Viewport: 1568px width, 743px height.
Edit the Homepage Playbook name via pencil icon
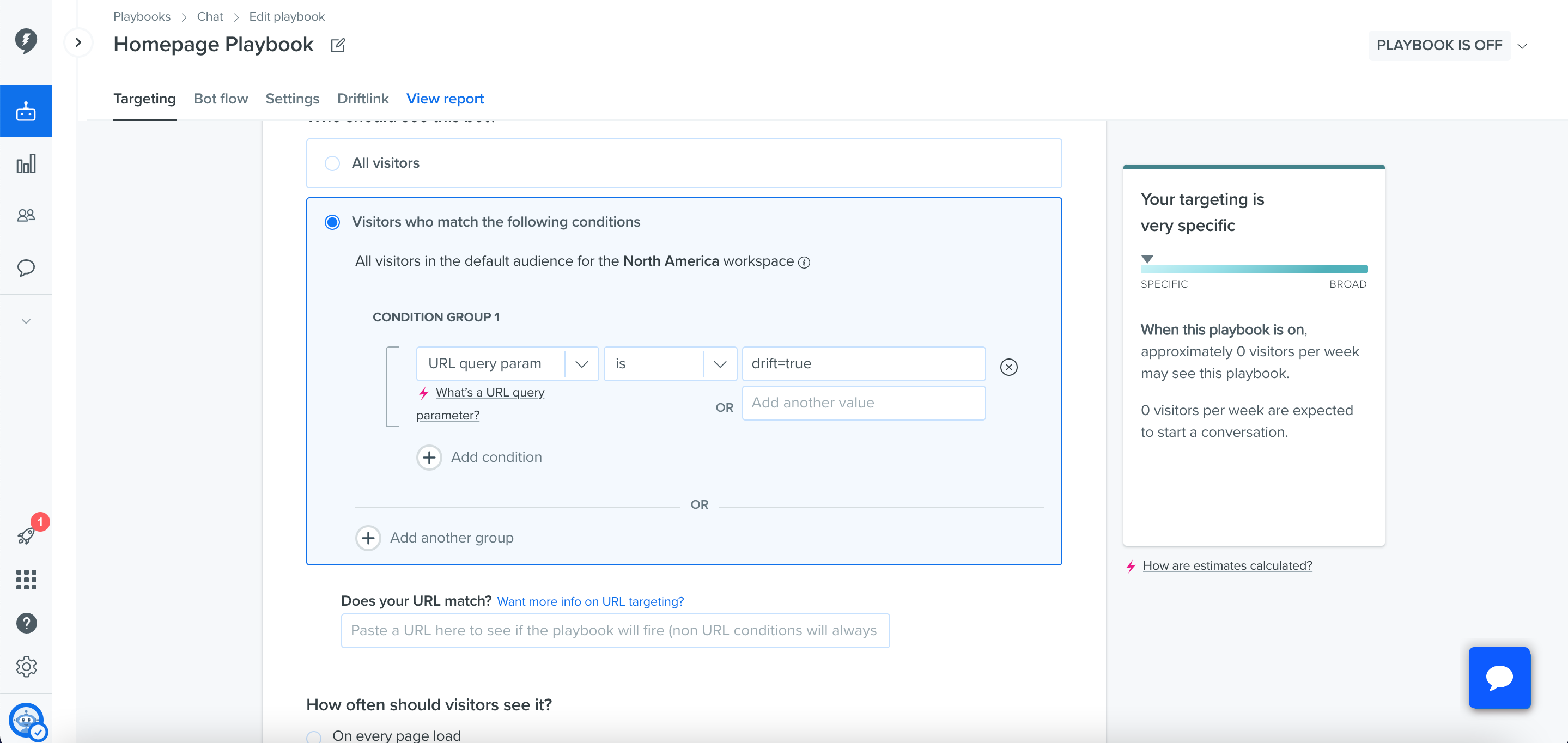pyautogui.click(x=338, y=45)
